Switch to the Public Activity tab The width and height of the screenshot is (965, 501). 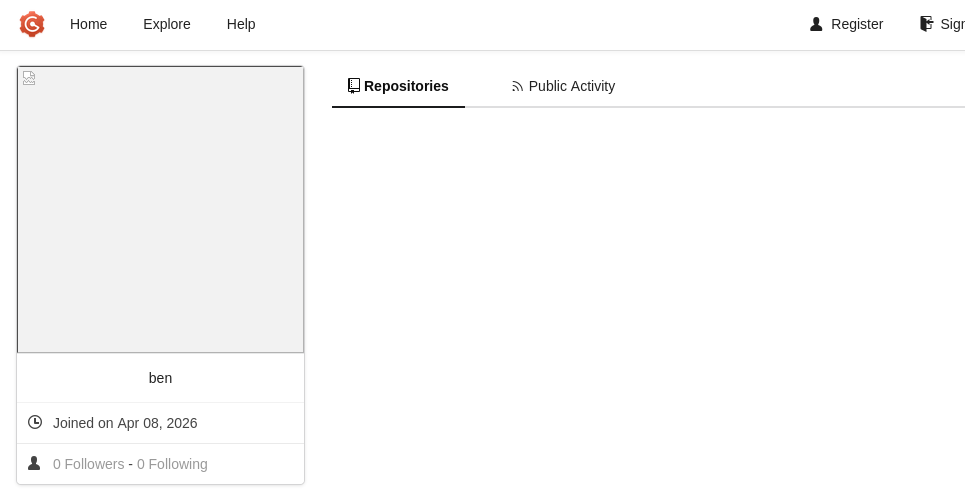coord(563,86)
